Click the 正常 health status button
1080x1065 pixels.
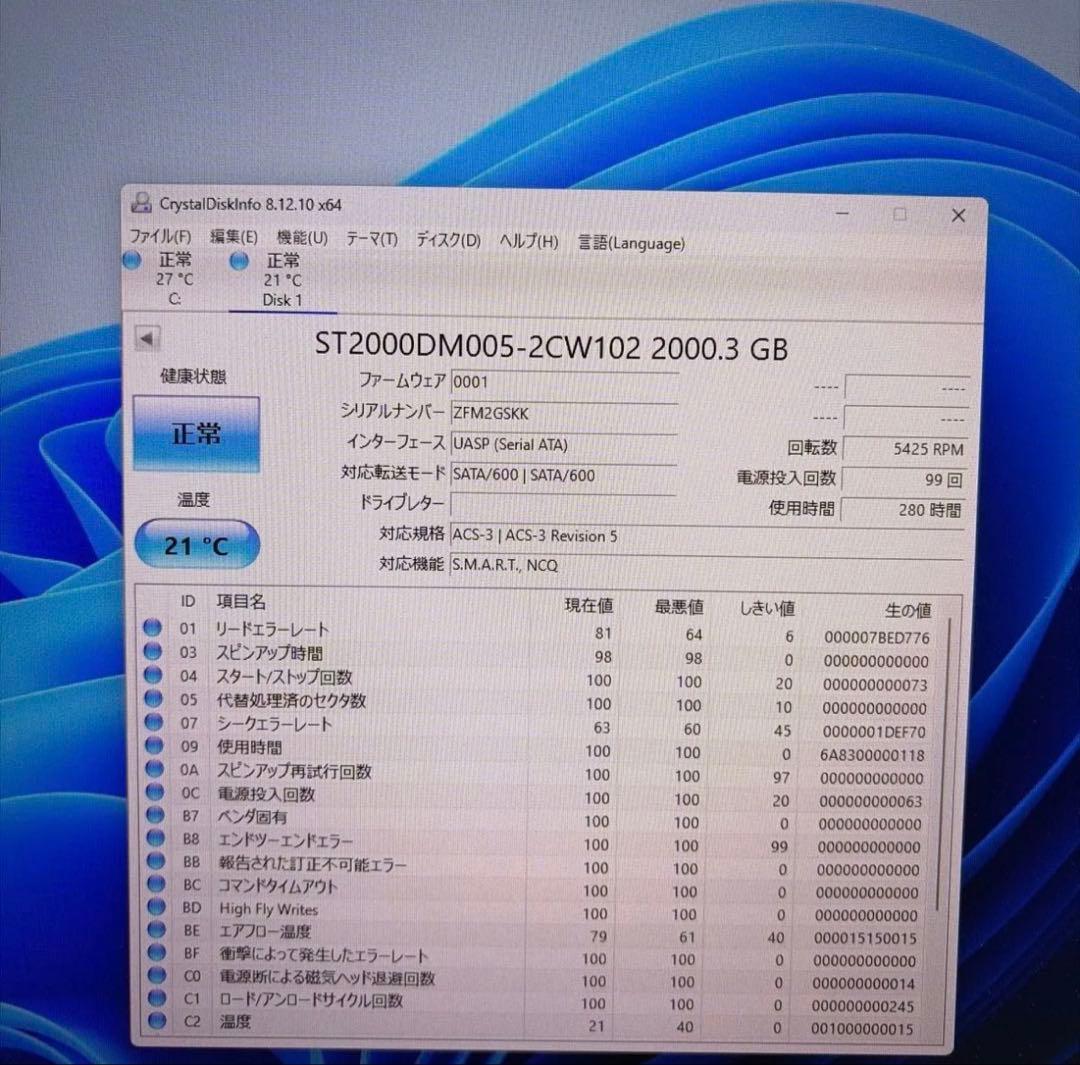[195, 434]
